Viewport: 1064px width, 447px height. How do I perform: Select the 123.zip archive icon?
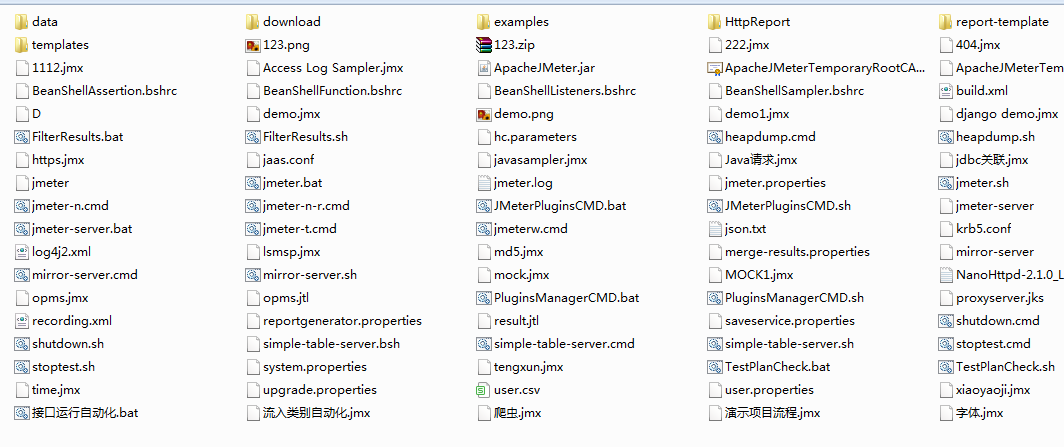483,45
